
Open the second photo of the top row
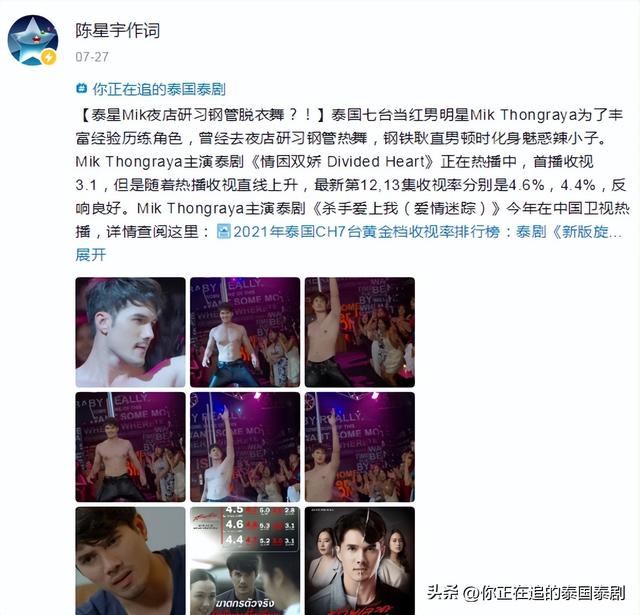(245, 332)
